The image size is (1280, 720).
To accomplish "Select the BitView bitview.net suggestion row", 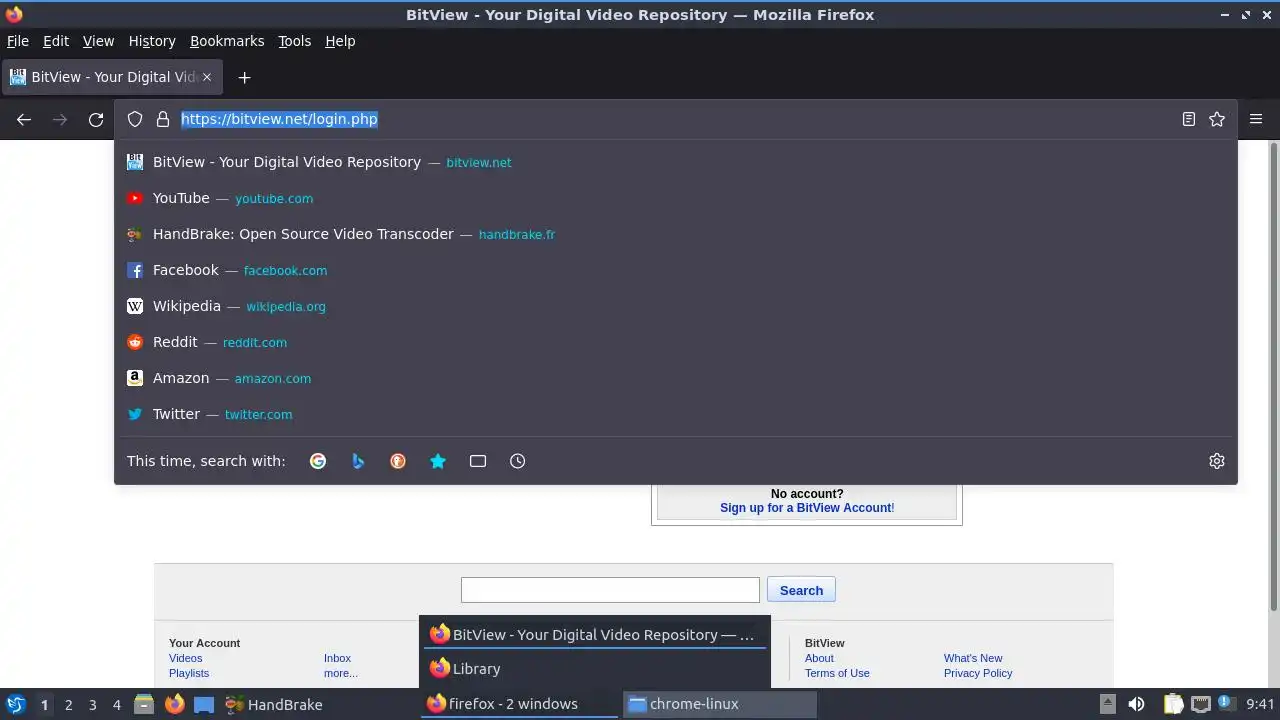I will (x=676, y=162).
